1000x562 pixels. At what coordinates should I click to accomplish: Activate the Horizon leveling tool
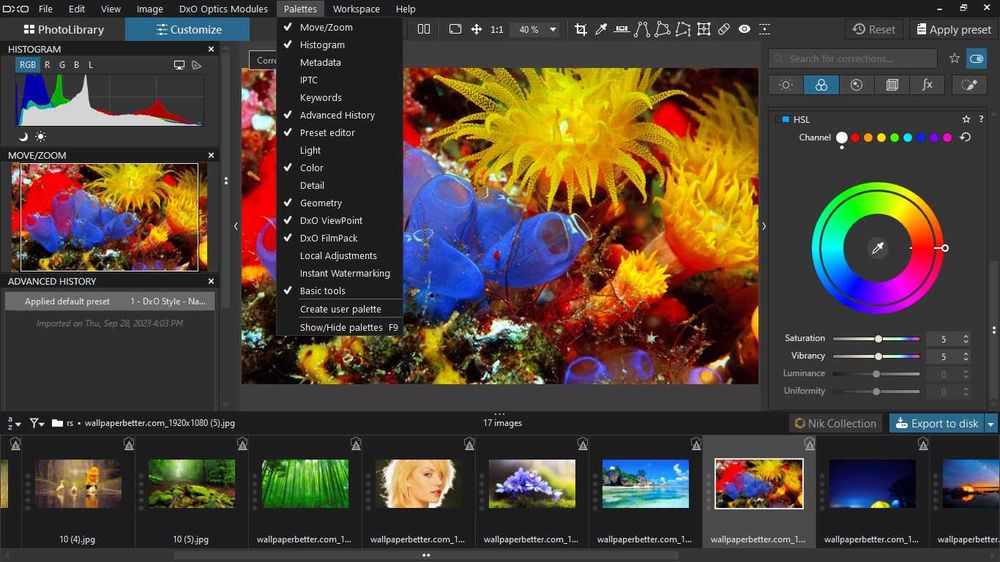tap(621, 30)
